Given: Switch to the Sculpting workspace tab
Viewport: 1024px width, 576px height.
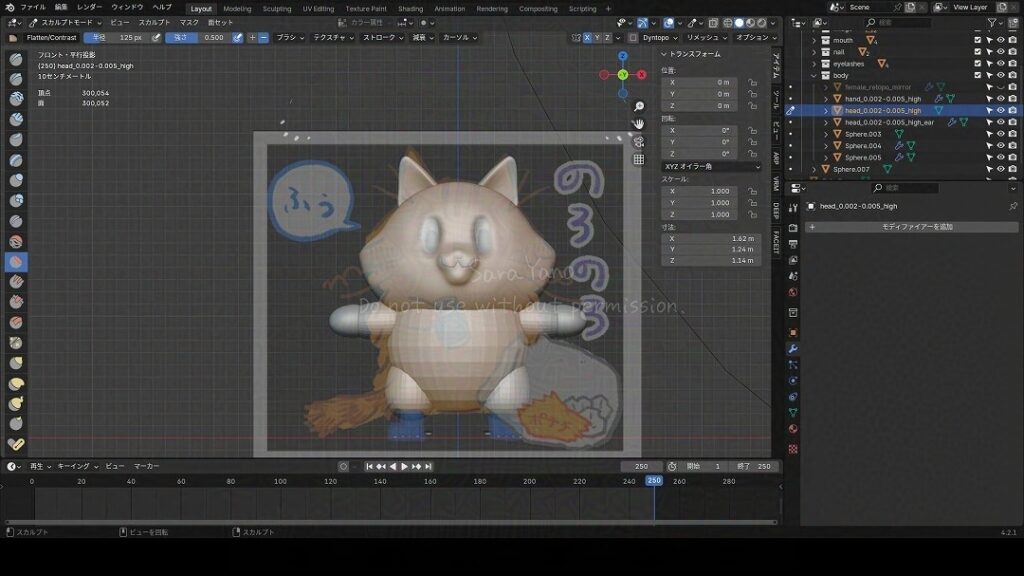Looking at the screenshot, I should (277, 8).
